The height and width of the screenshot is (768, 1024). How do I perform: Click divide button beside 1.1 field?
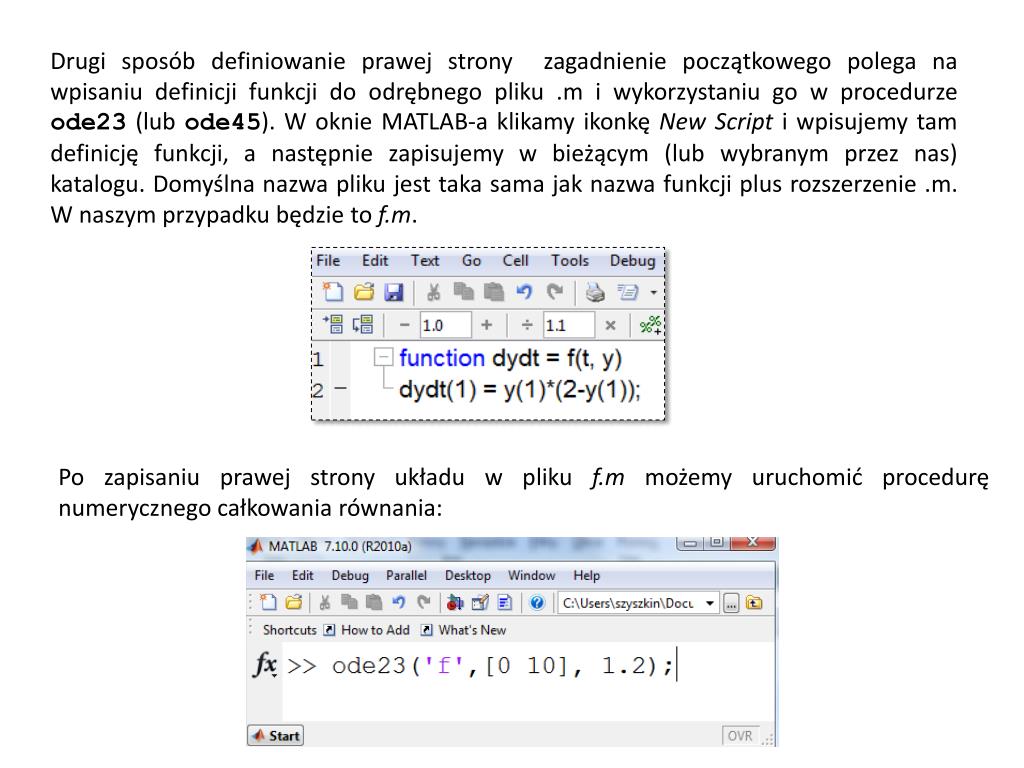point(527,325)
